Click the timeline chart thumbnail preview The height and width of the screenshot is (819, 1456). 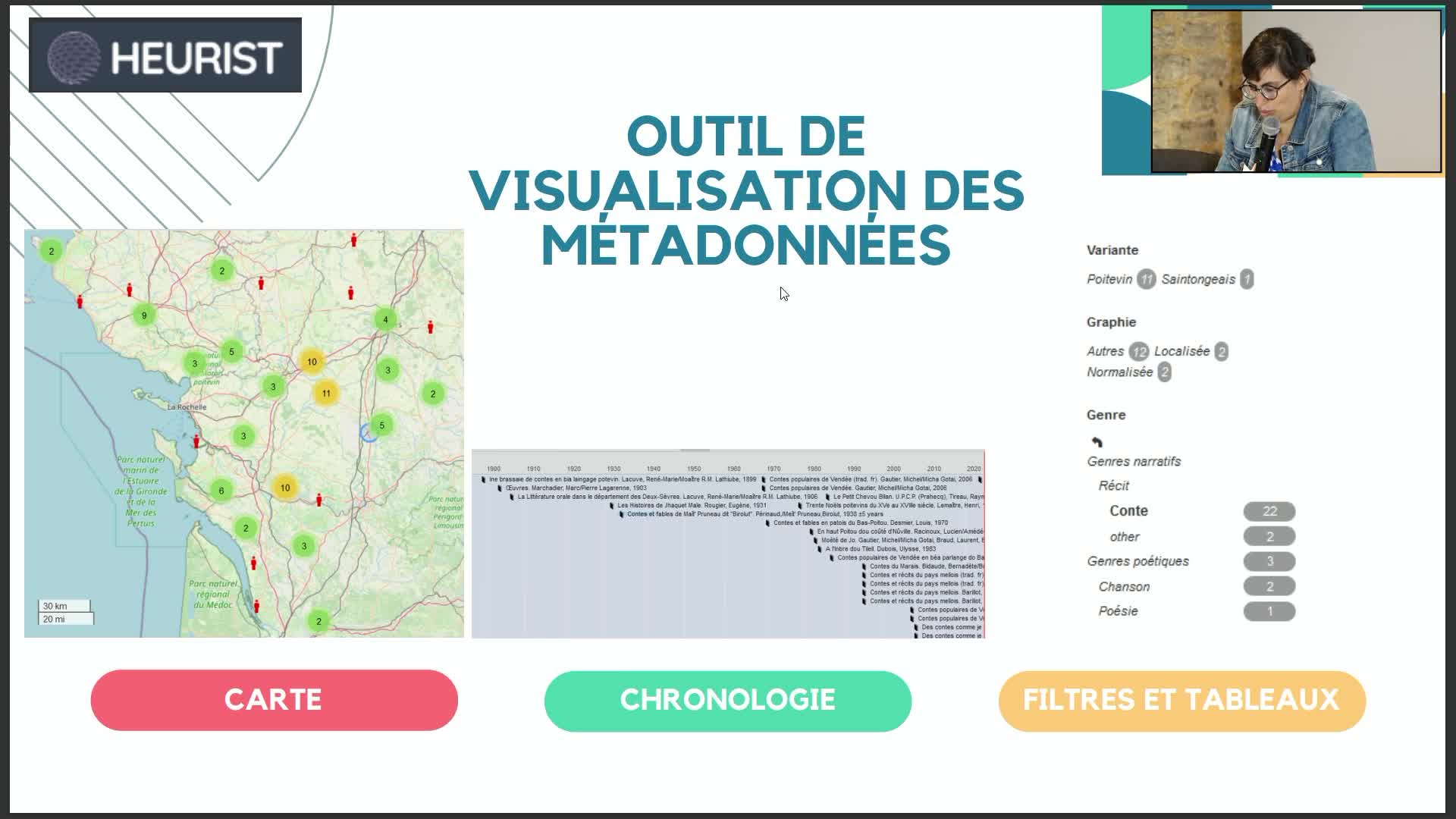coord(727,543)
